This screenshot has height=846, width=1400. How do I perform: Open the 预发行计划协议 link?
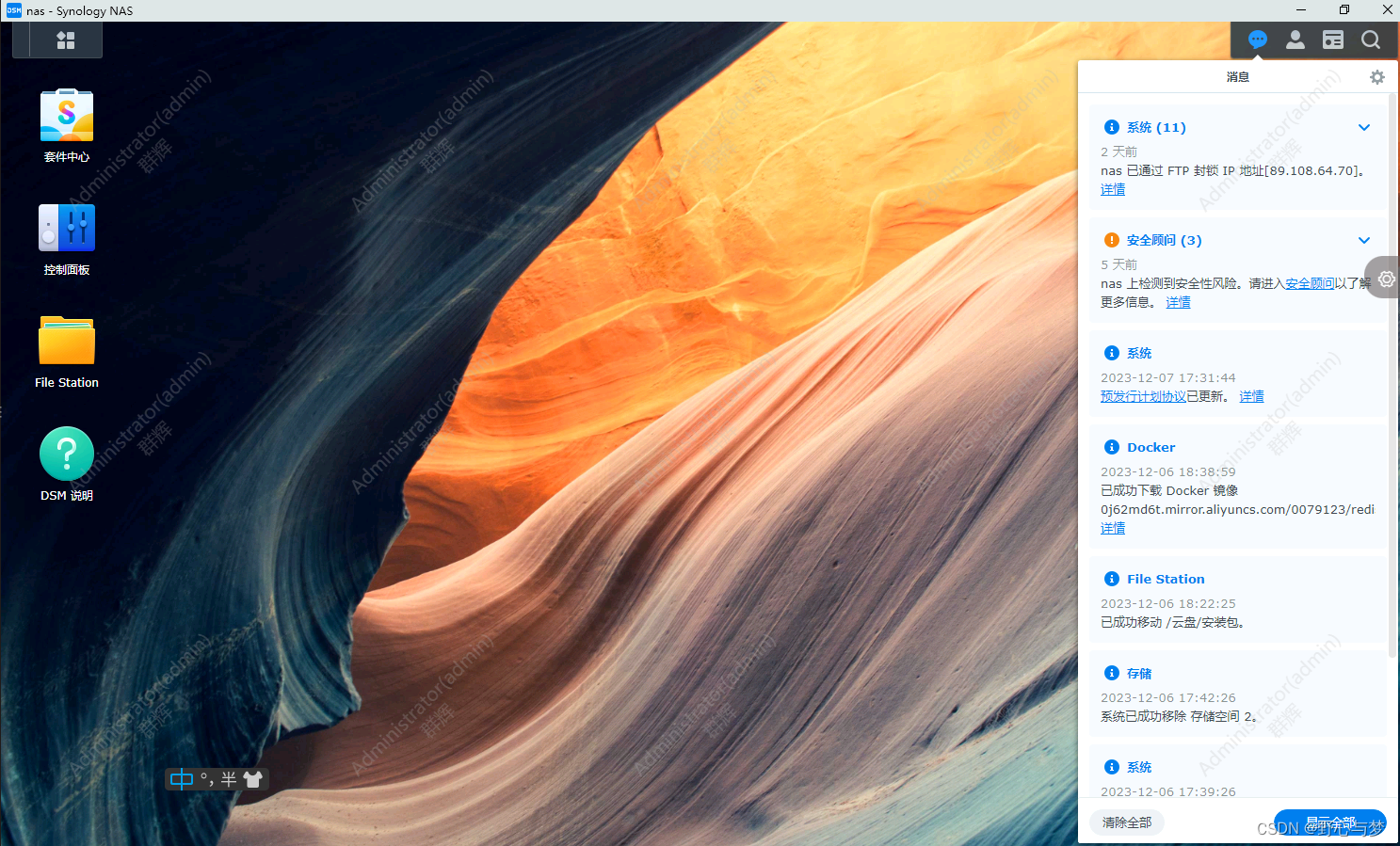pyautogui.click(x=1143, y=396)
